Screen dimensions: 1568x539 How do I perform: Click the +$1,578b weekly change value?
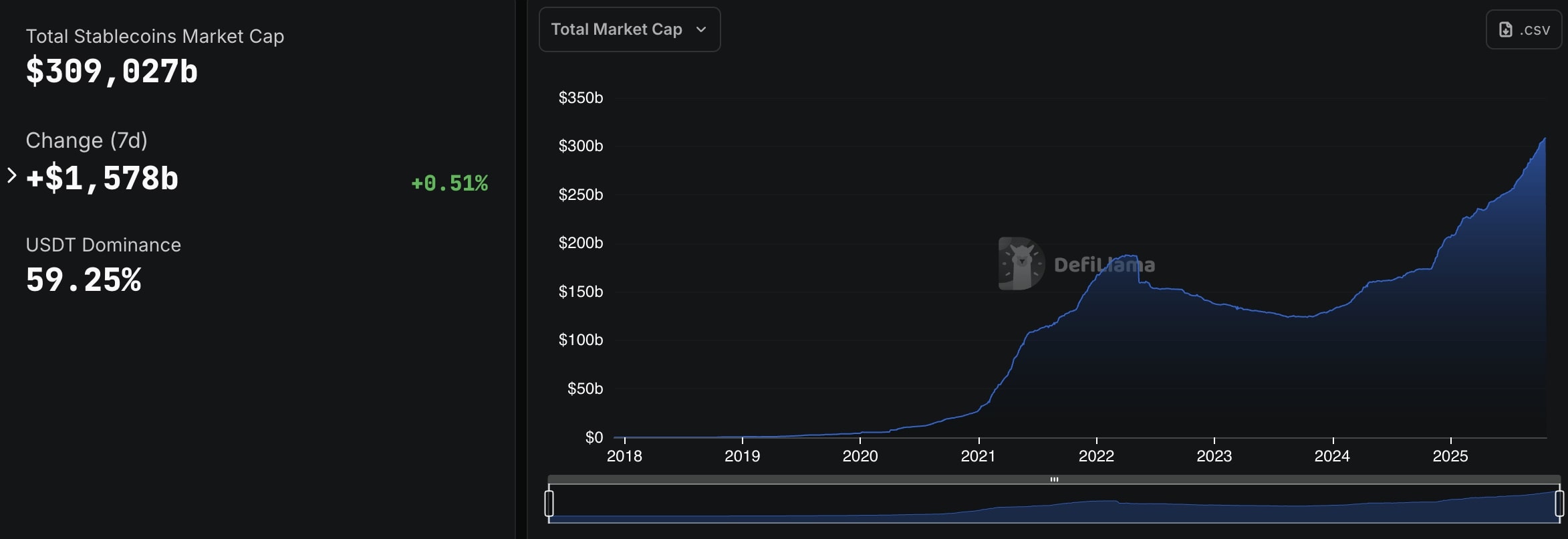click(x=102, y=179)
